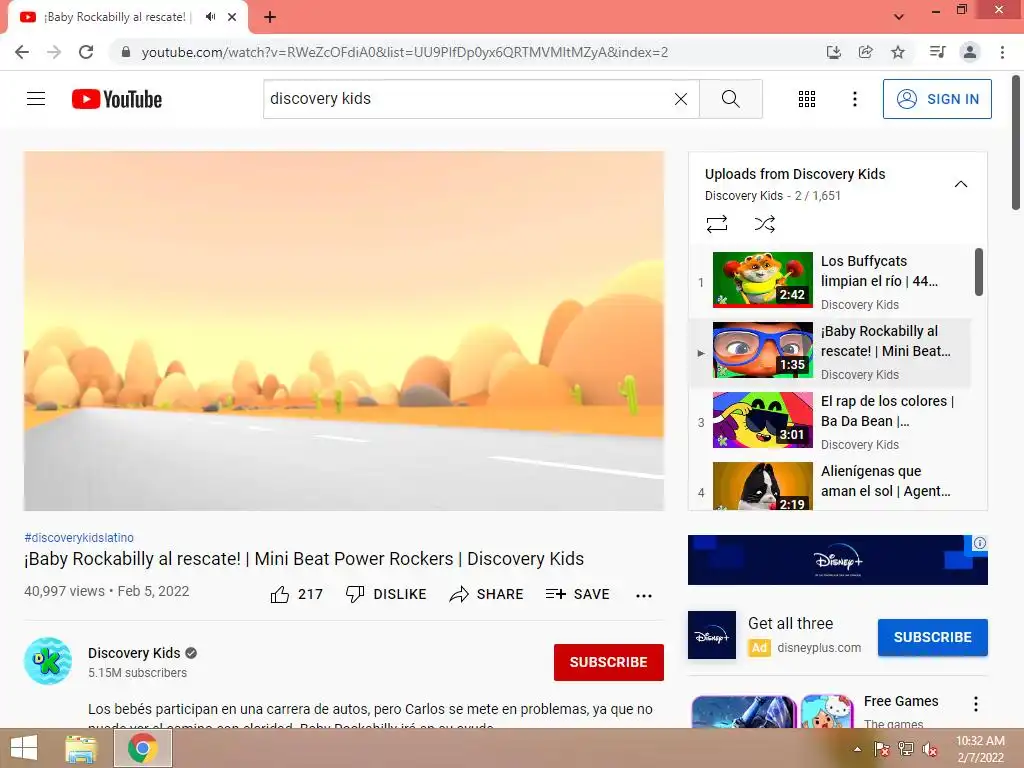Open #discoverykidslatino hashtag link
This screenshot has height=768, width=1024.
coord(79,537)
